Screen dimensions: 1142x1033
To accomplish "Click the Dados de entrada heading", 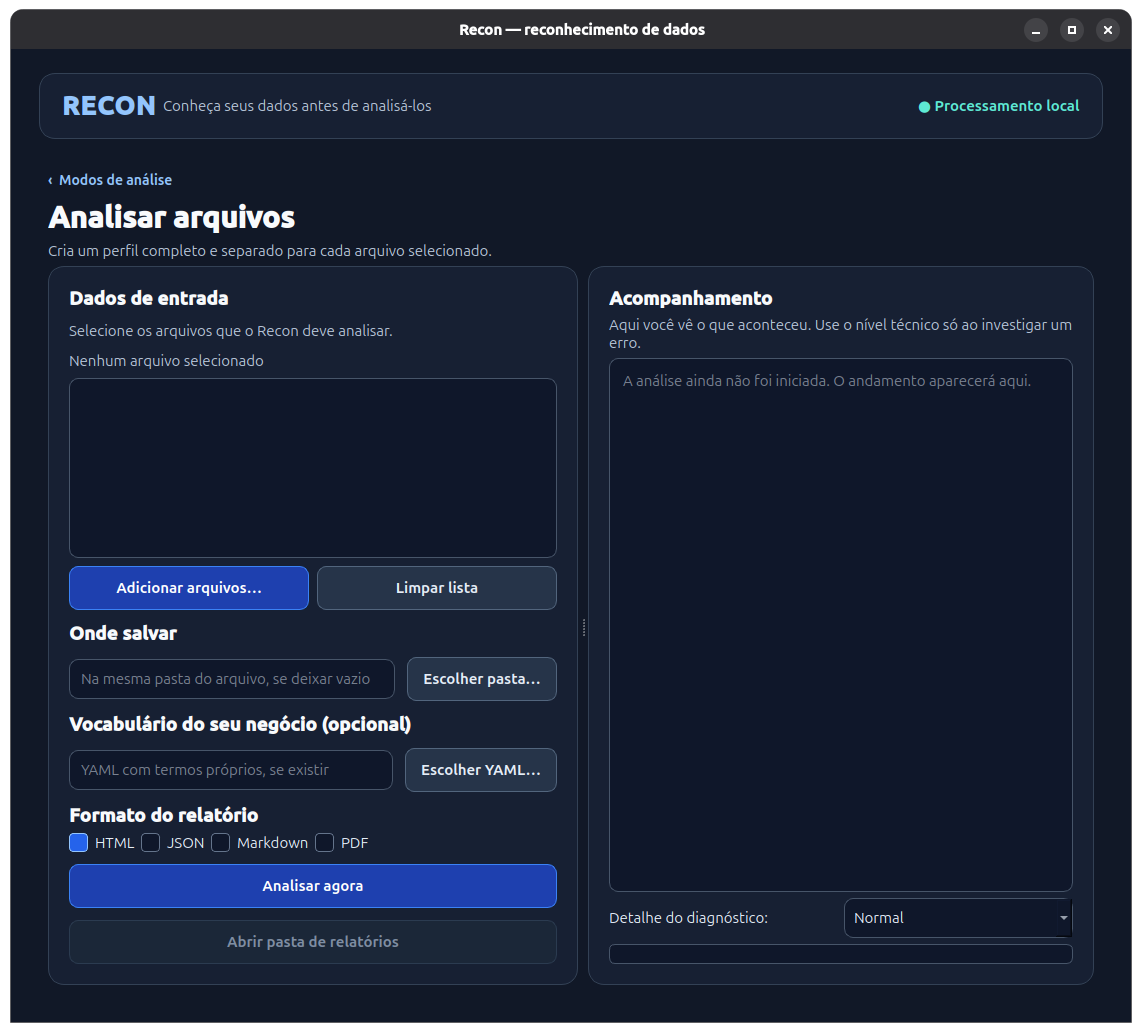I will 149,299.
